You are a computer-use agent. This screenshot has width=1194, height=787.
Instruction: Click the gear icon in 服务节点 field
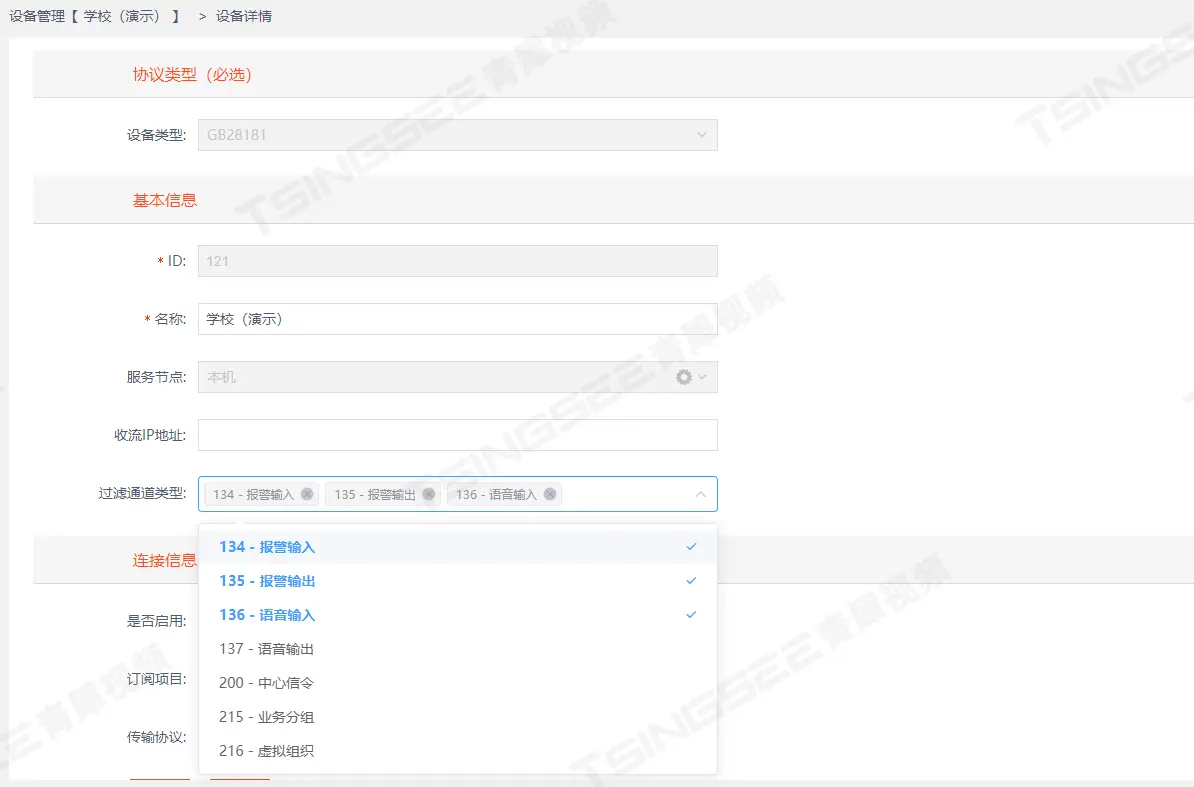[x=684, y=377]
